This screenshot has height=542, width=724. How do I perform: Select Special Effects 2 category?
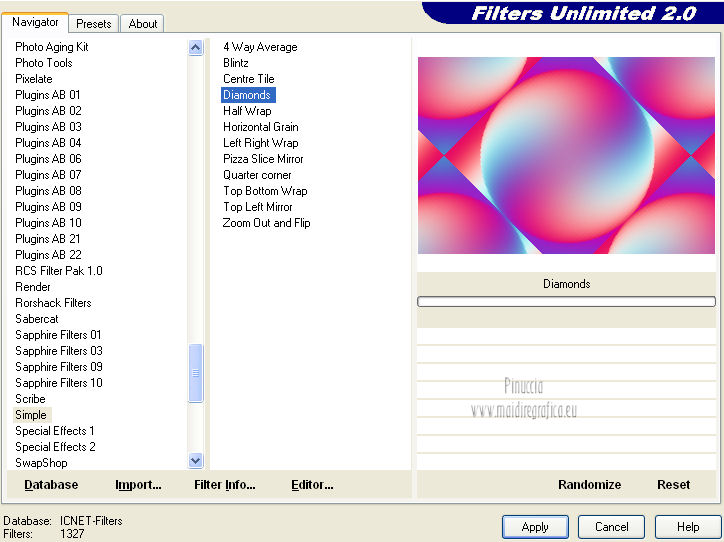[55, 447]
